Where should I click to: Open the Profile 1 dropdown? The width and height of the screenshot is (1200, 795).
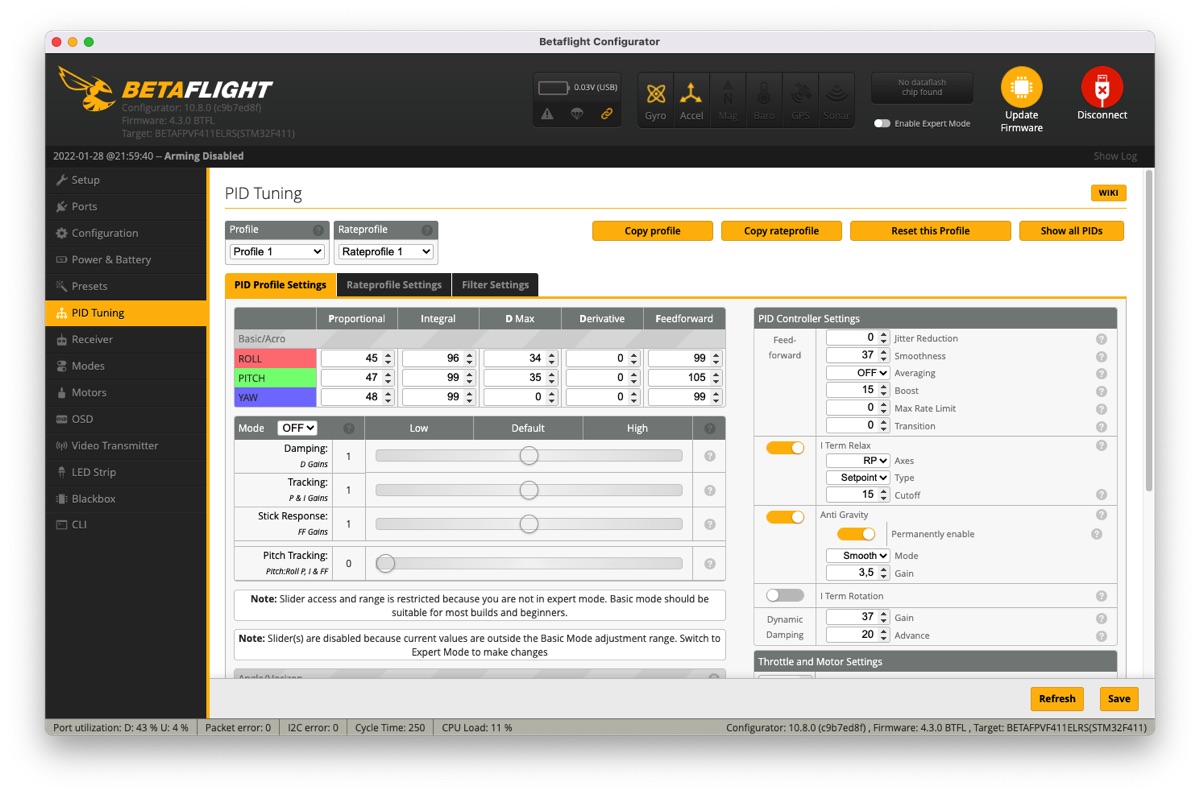tap(277, 252)
